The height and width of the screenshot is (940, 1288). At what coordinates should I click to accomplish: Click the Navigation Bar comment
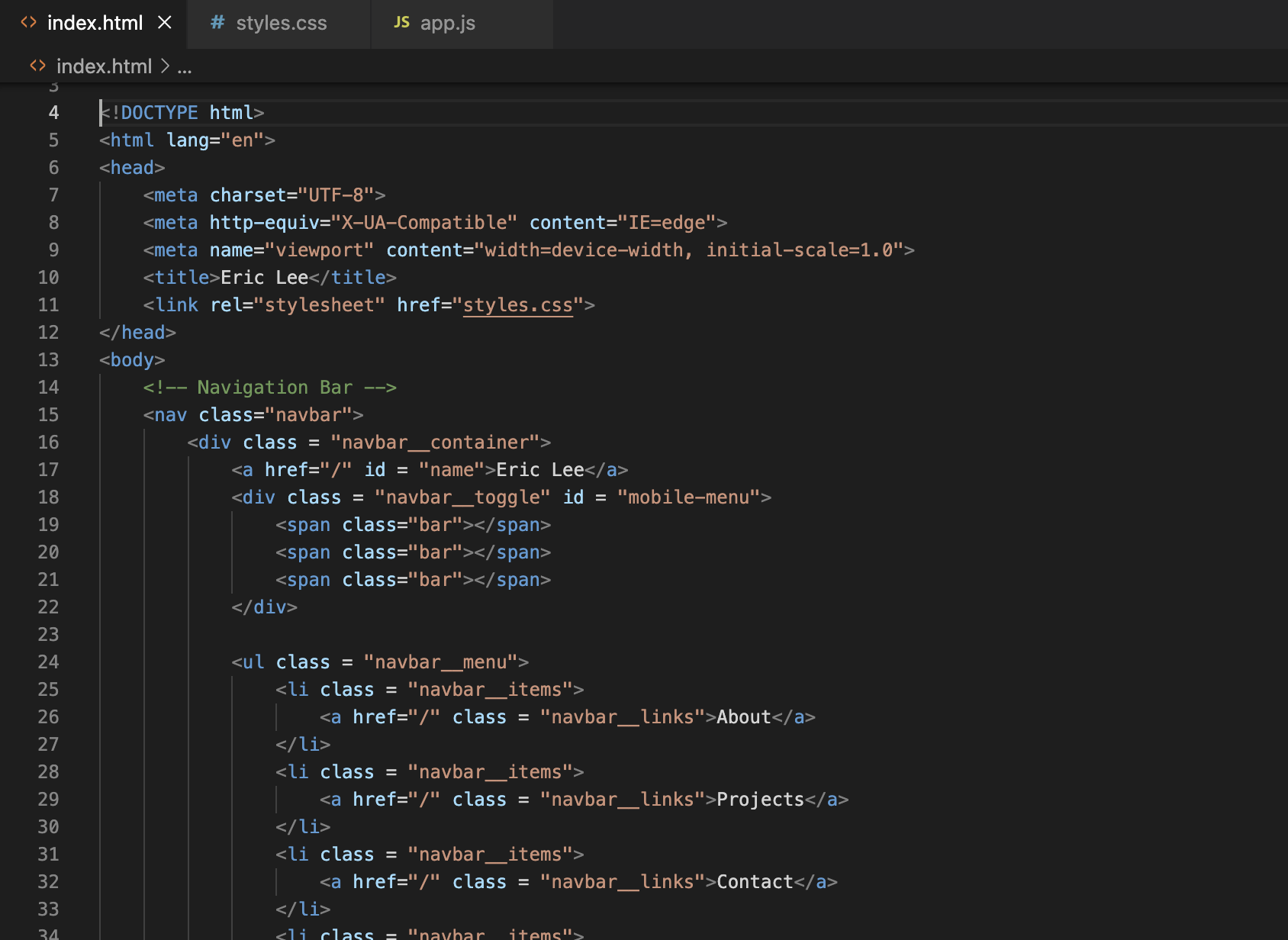point(269,388)
